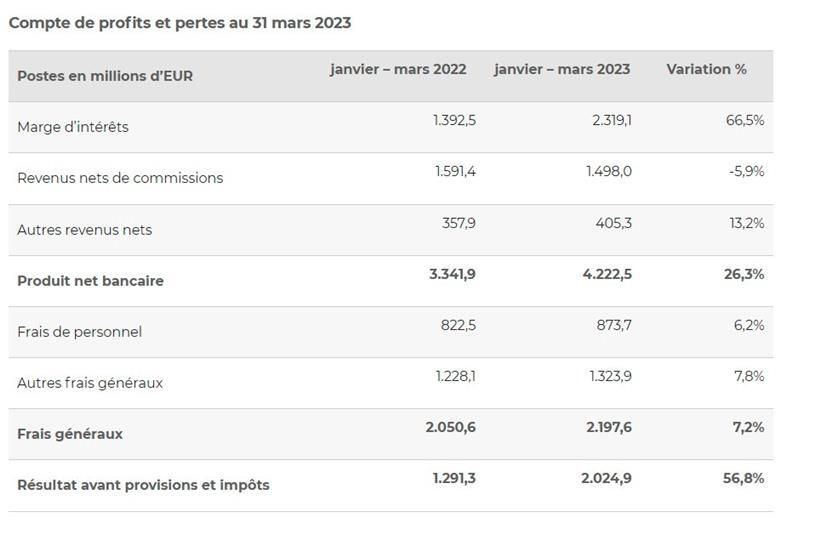Click the 56,8% variation value
The width and height of the screenshot is (820, 534).
pyautogui.click(x=744, y=478)
